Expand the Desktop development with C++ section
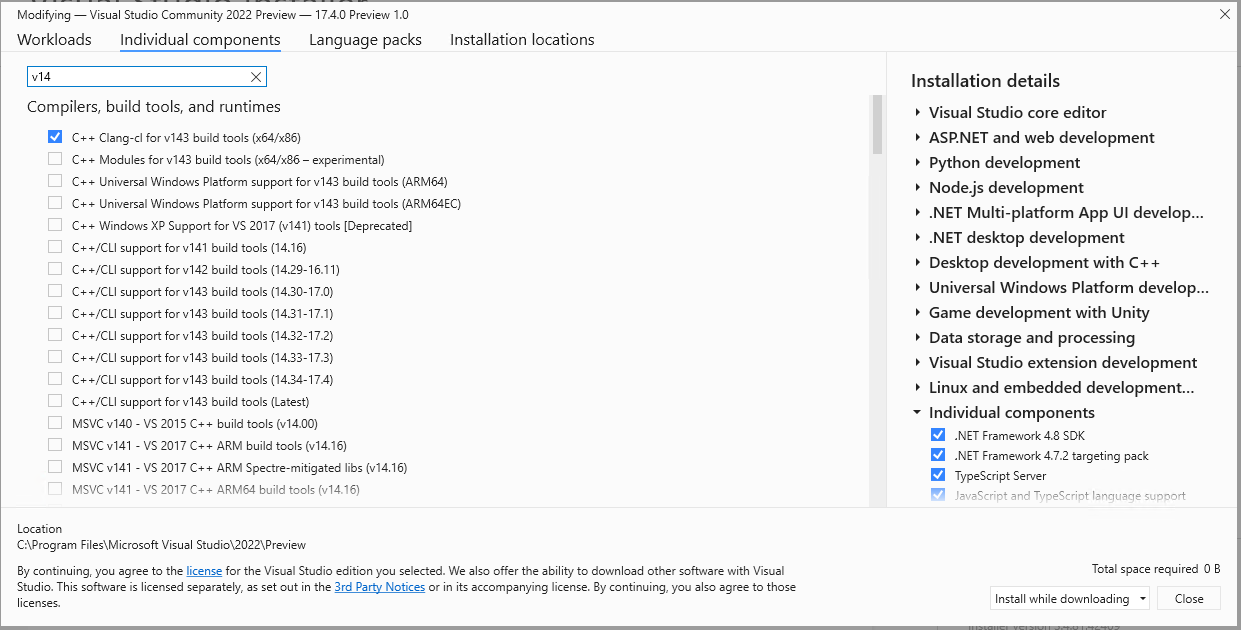The height and width of the screenshot is (630, 1241). (x=918, y=262)
